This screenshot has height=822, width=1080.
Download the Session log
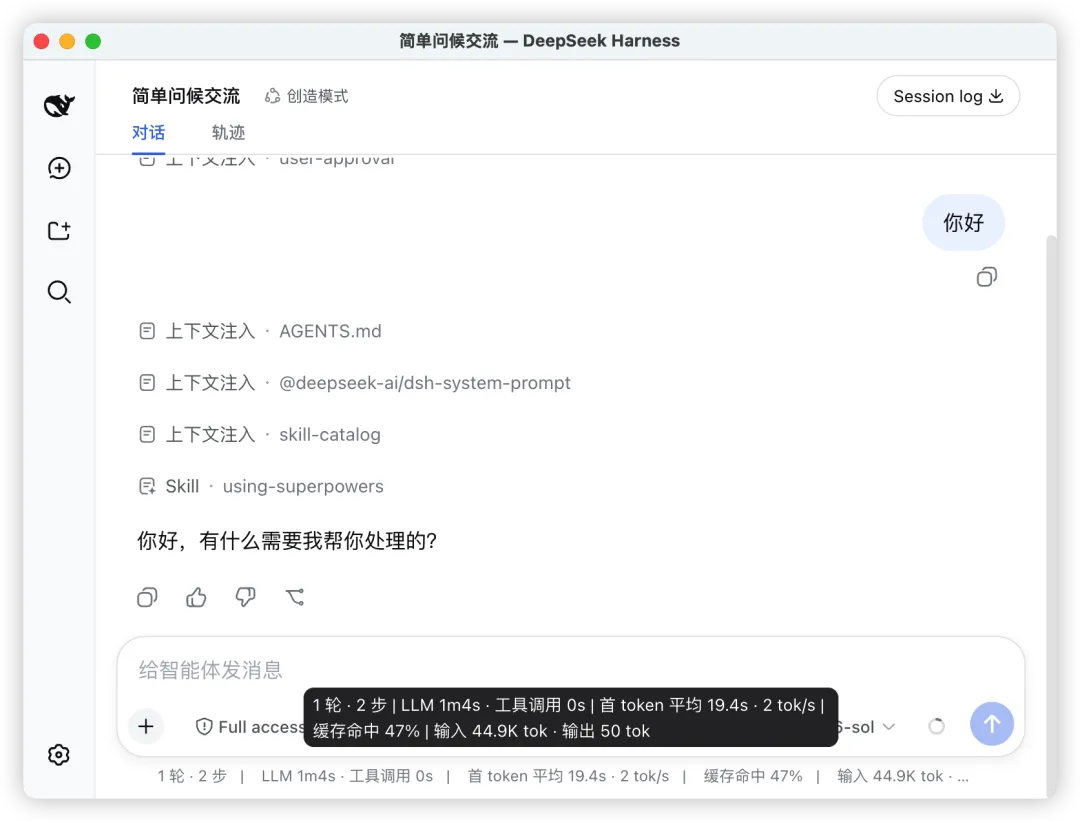pyautogui.click(x=948, y=96)
